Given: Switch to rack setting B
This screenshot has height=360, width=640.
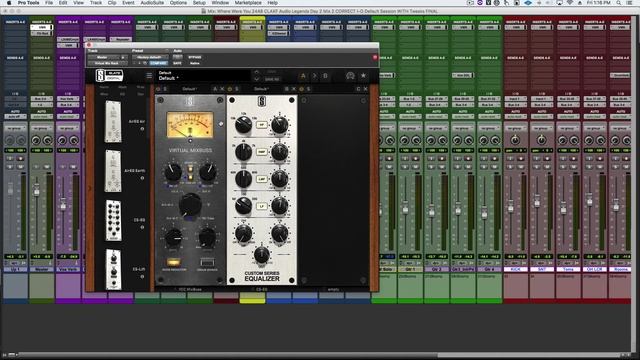Looking at the screenshot, I should (x=325, y=76).
